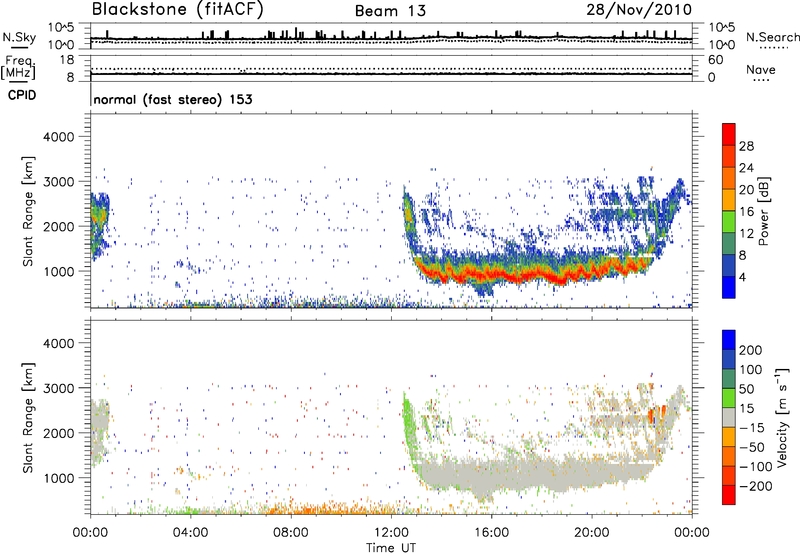Image resolution: width=800 pixels, height=554 pixels.
Task: Click the '60' label on the Nave axis
Action: 715,60
